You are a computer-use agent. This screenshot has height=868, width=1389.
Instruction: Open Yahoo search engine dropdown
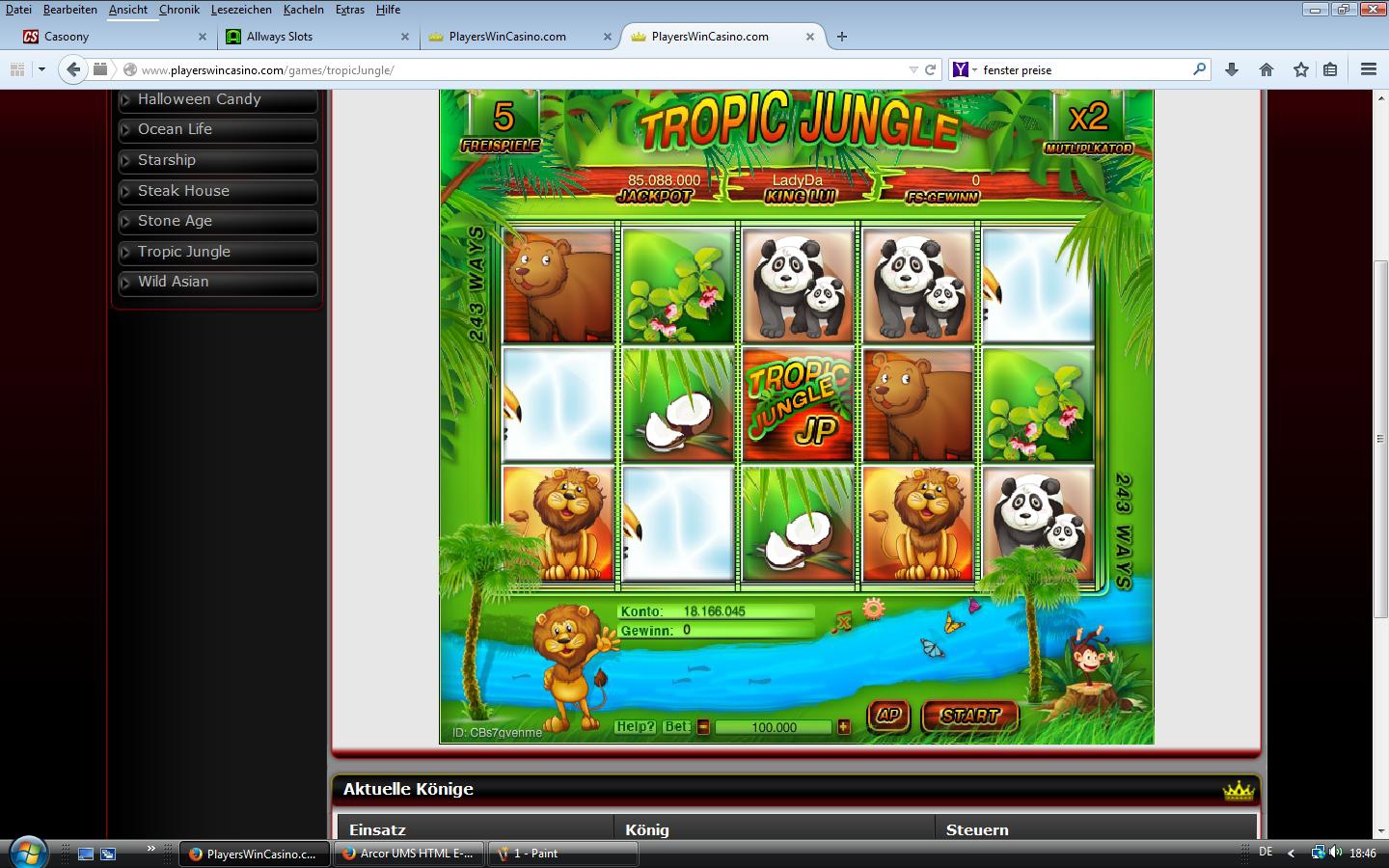click(x=966, y=69)
